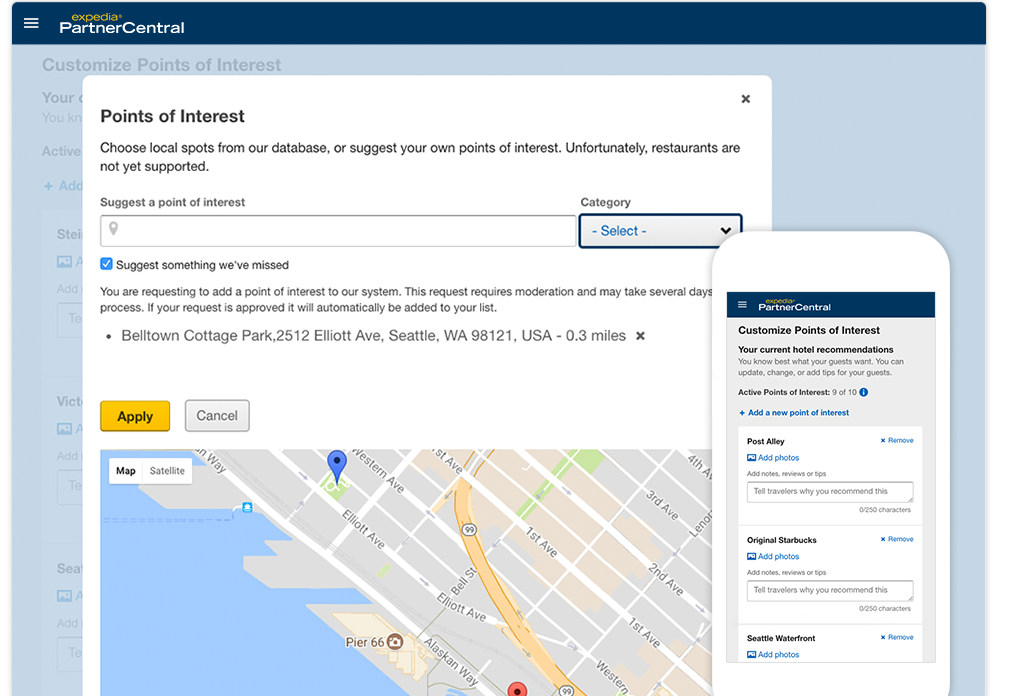The height and width of the screenshot is (696, 1019).
Task: Open the Category Select dropdown
Action: (660, 231)
